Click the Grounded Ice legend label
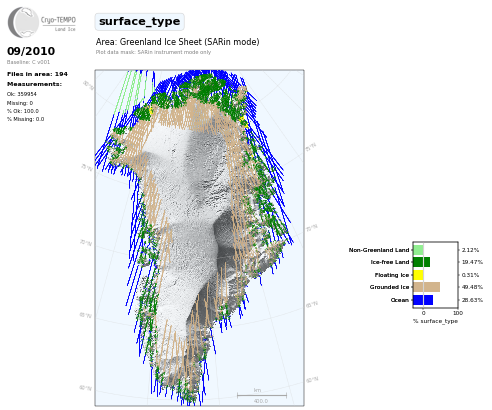This screenshot has width=492, height=410. point(389,287)
